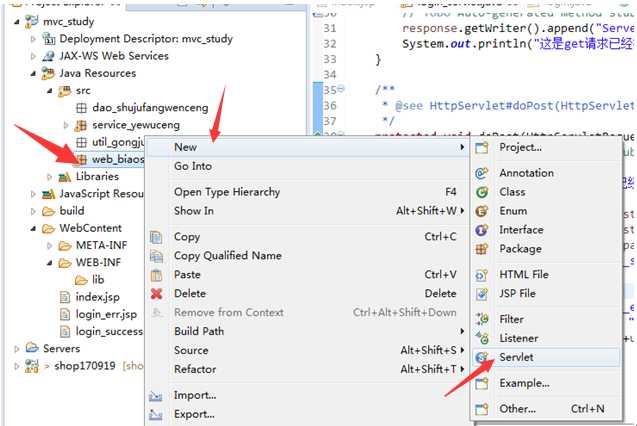Choose Go Into from context menu
This screenshot has width=637, height=426.
[x=306, y=166]
